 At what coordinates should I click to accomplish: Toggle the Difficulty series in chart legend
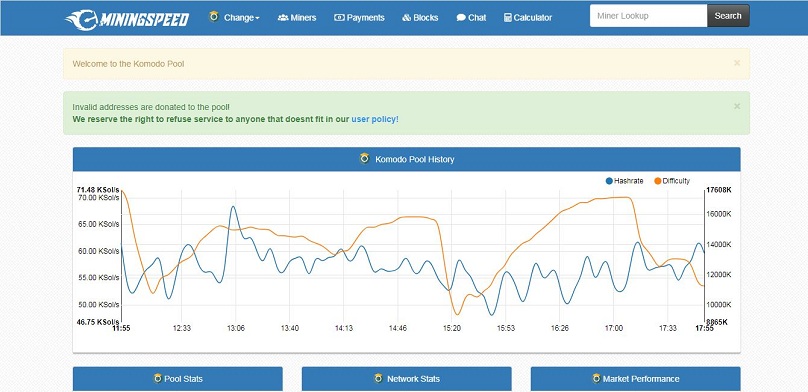(x=672, y=181)
